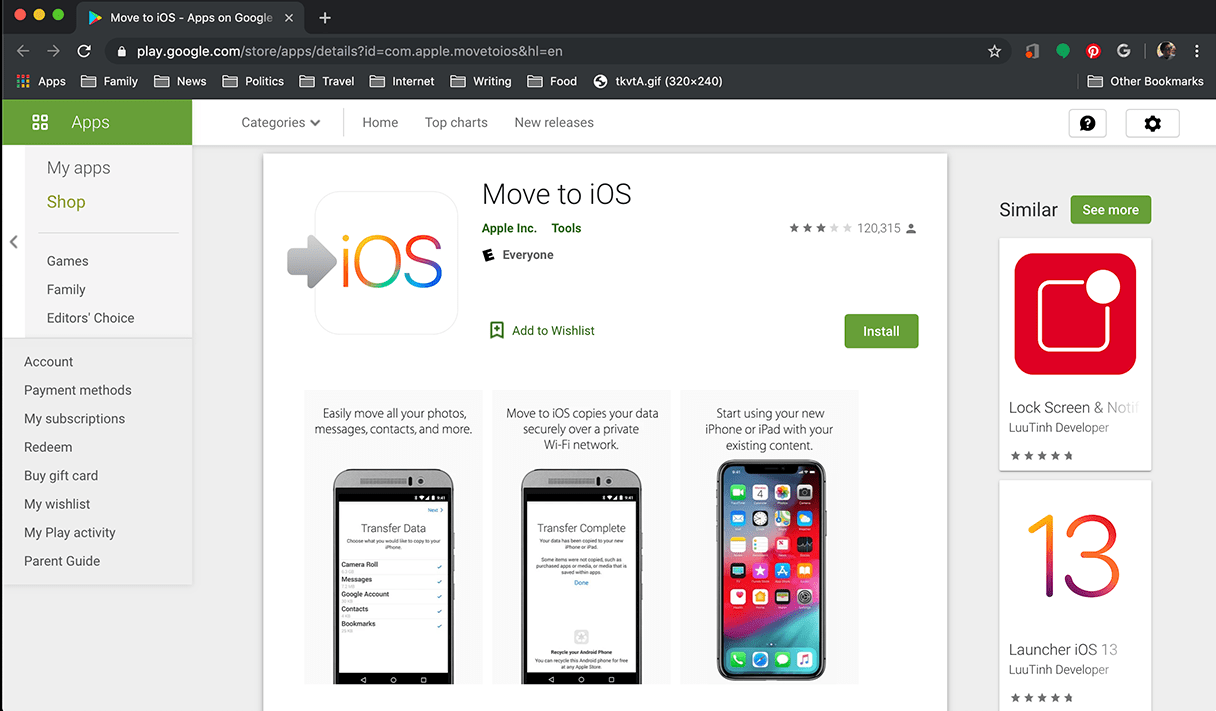Open the Writing bookmarks folder
Screen dimensions: 1216x711
pos(481,81)
